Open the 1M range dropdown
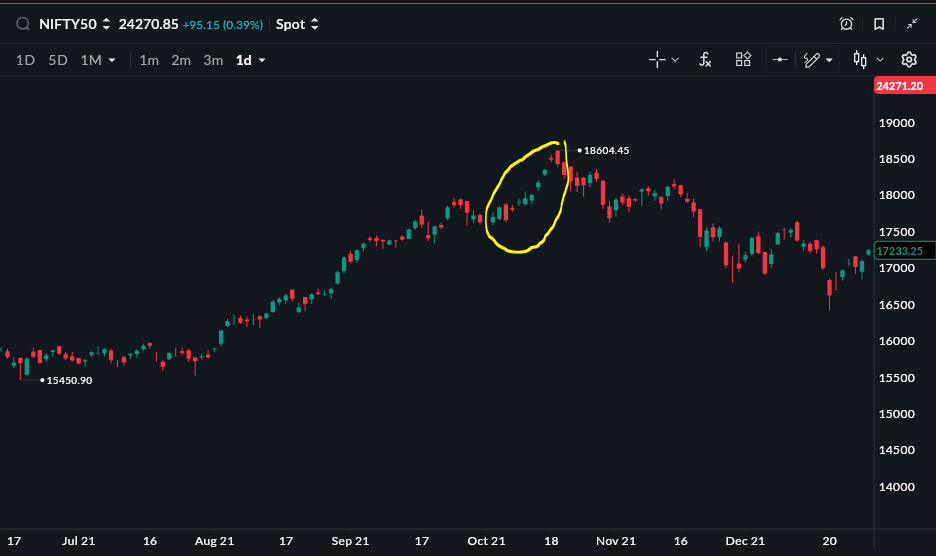936x556 pixels. [x=98, y=60]
